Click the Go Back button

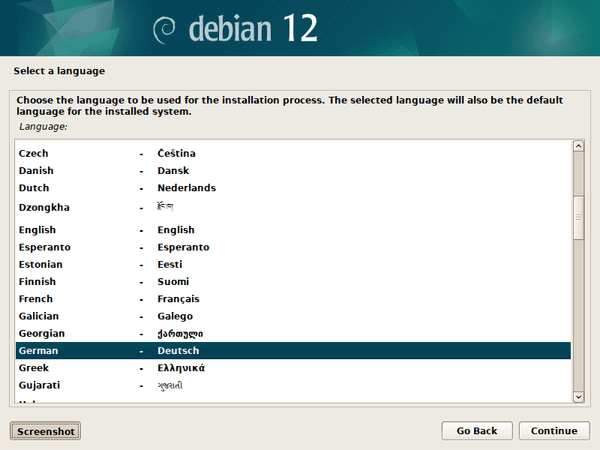pyautogui.click(x=477, y=431)
